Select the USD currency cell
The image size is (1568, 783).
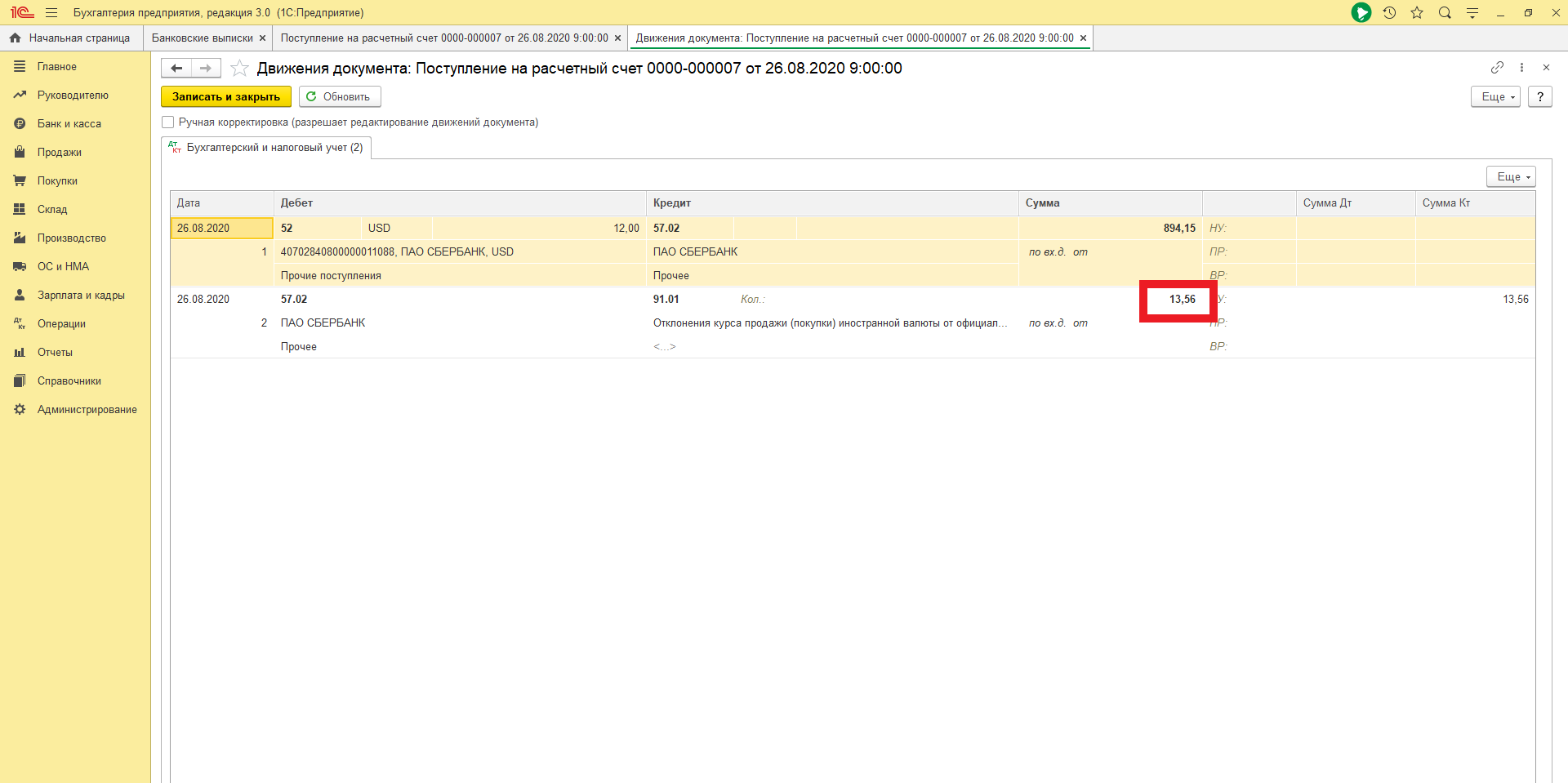[x=396, y=229]
